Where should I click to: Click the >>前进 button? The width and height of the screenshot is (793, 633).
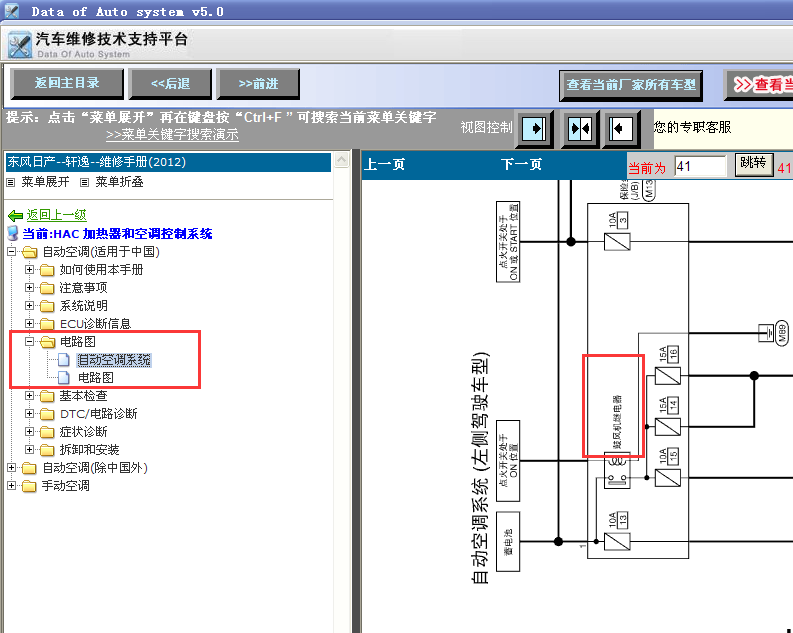pos(258,83)
